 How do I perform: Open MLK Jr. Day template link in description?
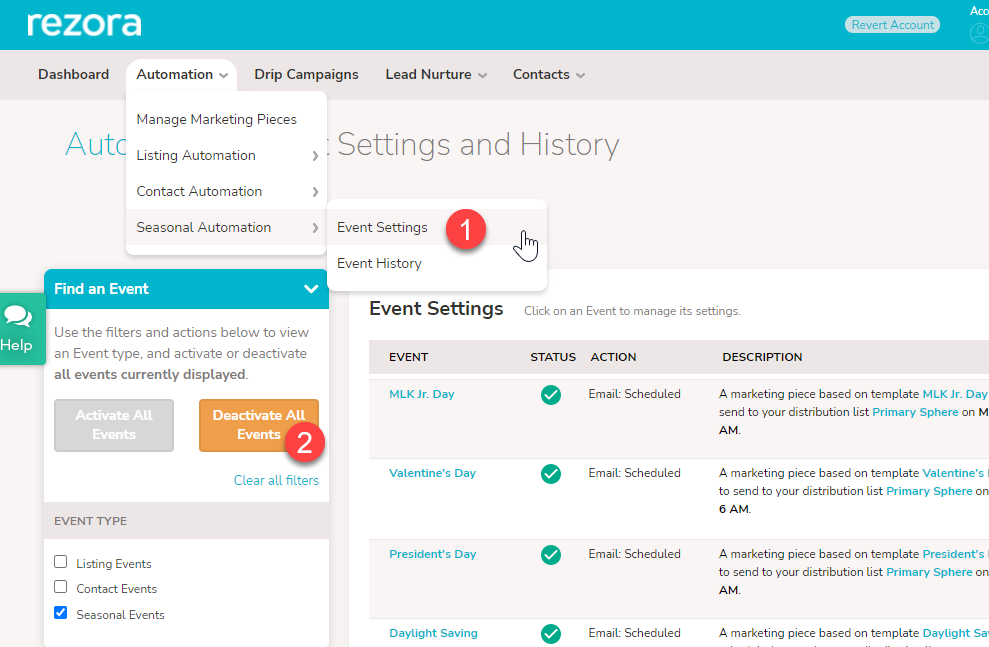pyautogui.click(x=955, y=394)
